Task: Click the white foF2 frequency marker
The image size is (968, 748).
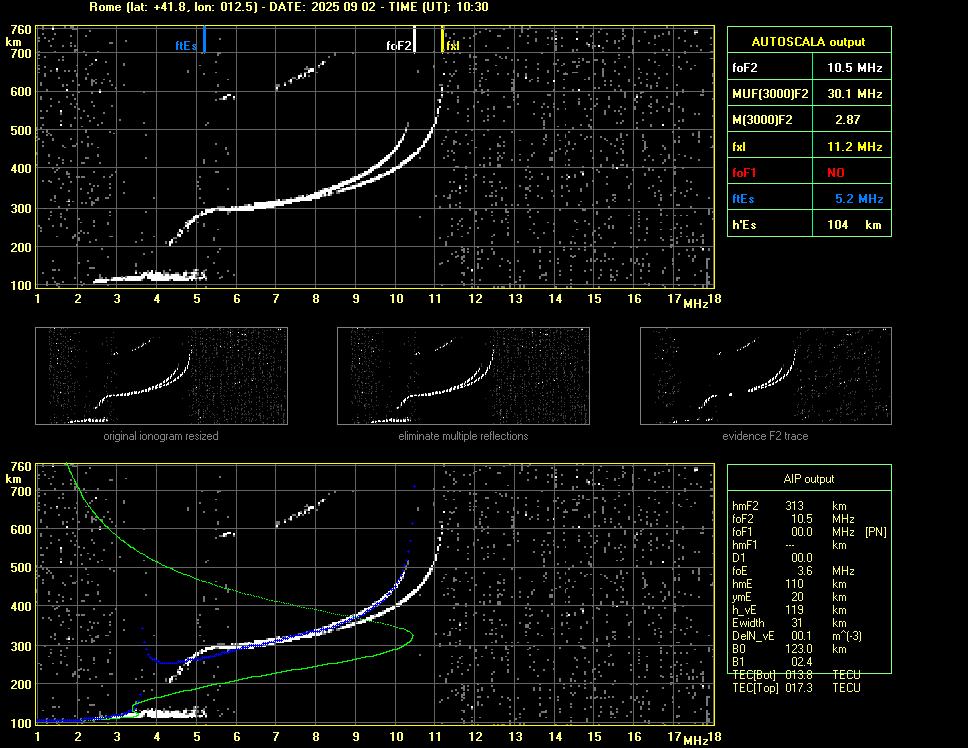Action: tap(414, 39)
